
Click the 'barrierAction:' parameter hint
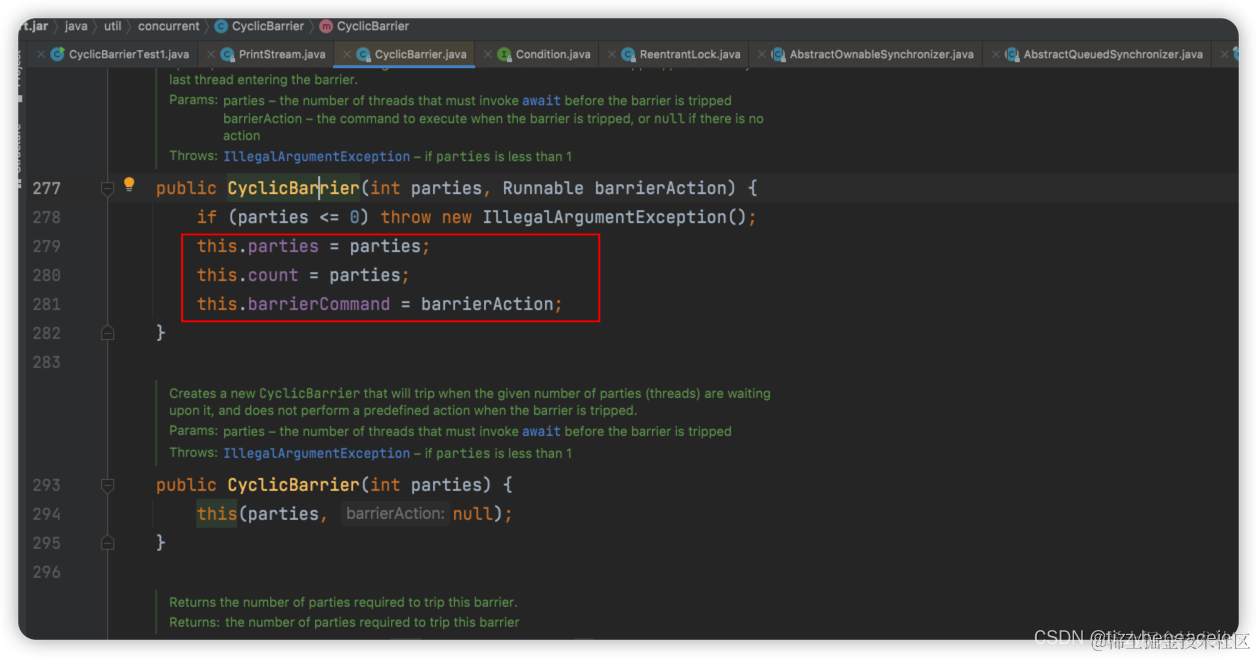coord(394,514)
